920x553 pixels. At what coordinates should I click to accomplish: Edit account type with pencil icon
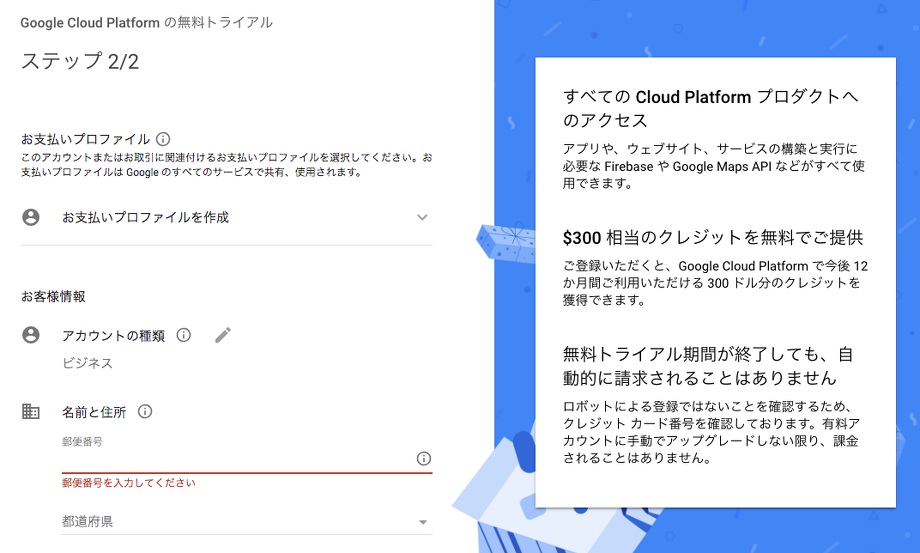223,335
